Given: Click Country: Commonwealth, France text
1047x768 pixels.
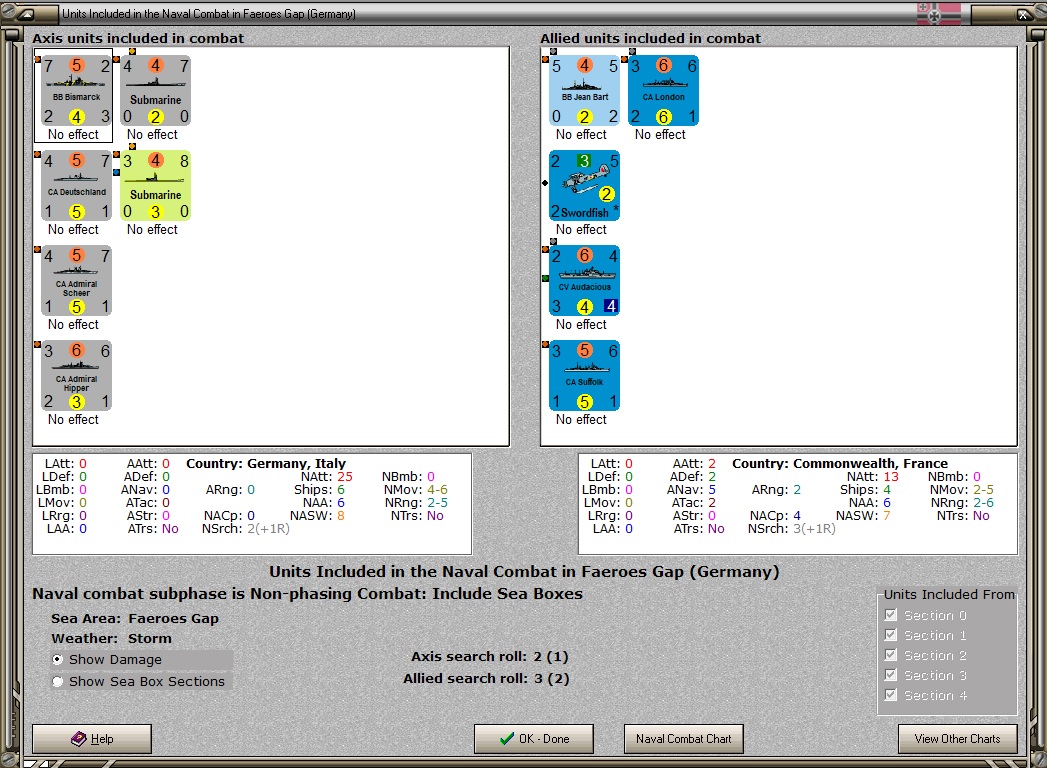Looking at the screenshot, I should (839, 463).
